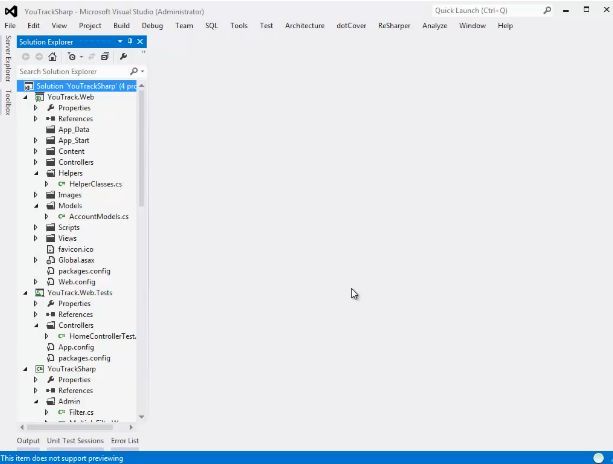Viewport: 613px width, 464px height.
Task: Collapse the Admin folder in YouTrackSharp
Action: (x=36, y=401)
